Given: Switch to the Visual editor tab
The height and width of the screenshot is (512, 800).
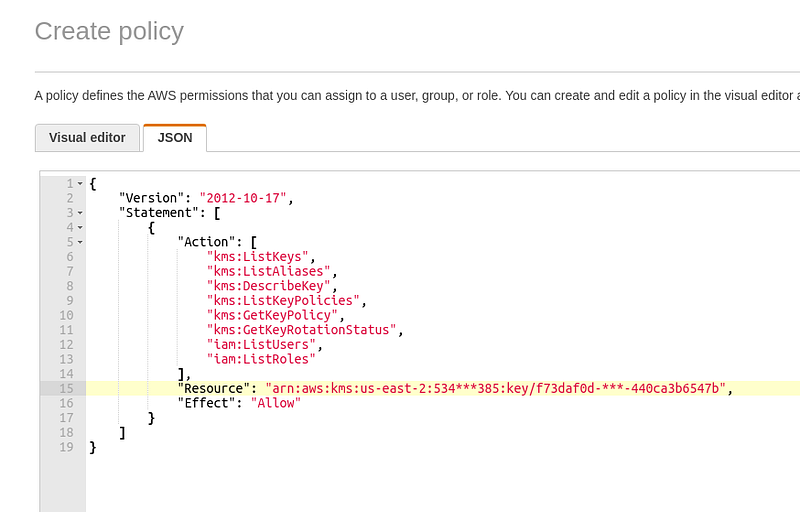Looking at the screenshot, I should coord(87,138).
